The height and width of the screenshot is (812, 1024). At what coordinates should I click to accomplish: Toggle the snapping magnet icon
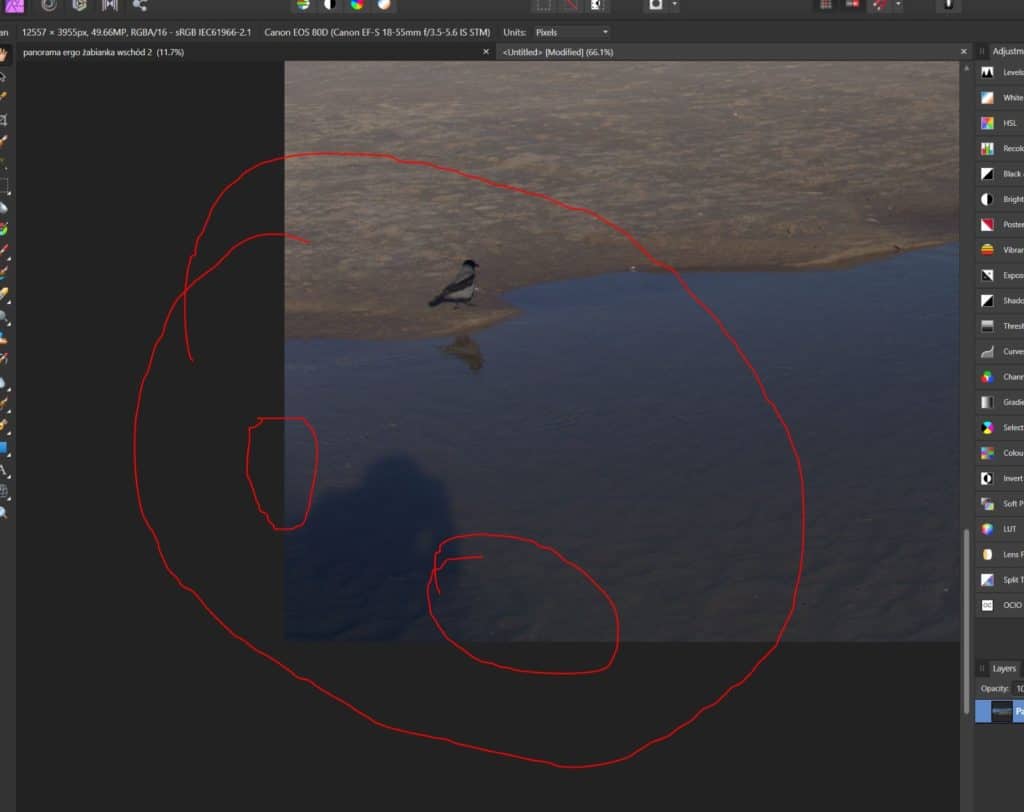pos(880,5)
